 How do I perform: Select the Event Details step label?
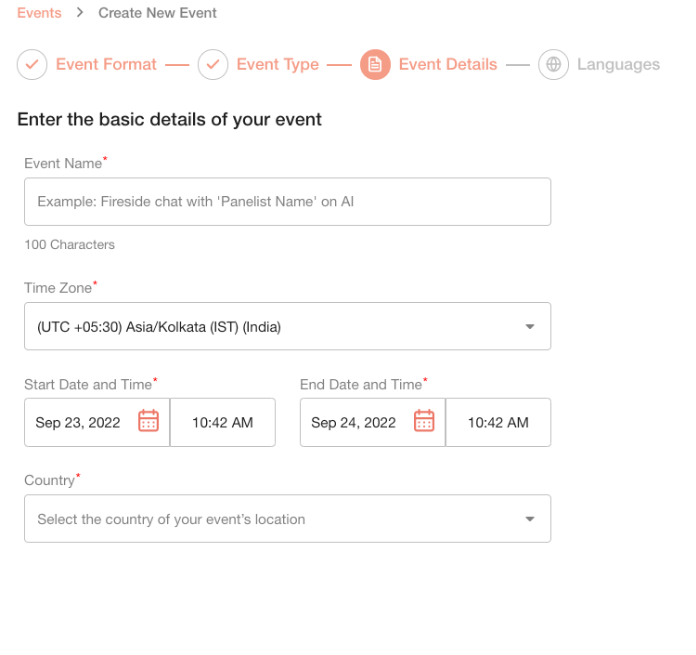tap(448, 65)
